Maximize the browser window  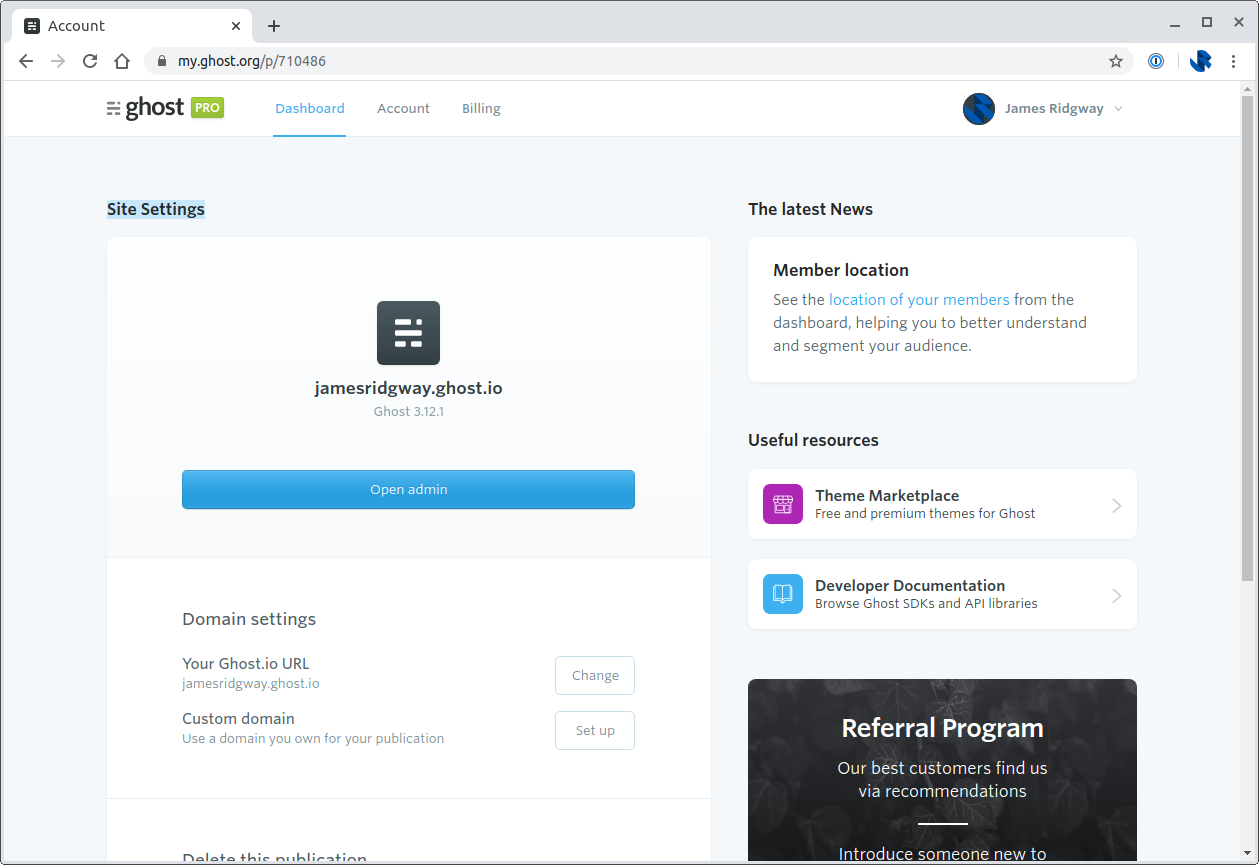click(x=1207, y=22)
